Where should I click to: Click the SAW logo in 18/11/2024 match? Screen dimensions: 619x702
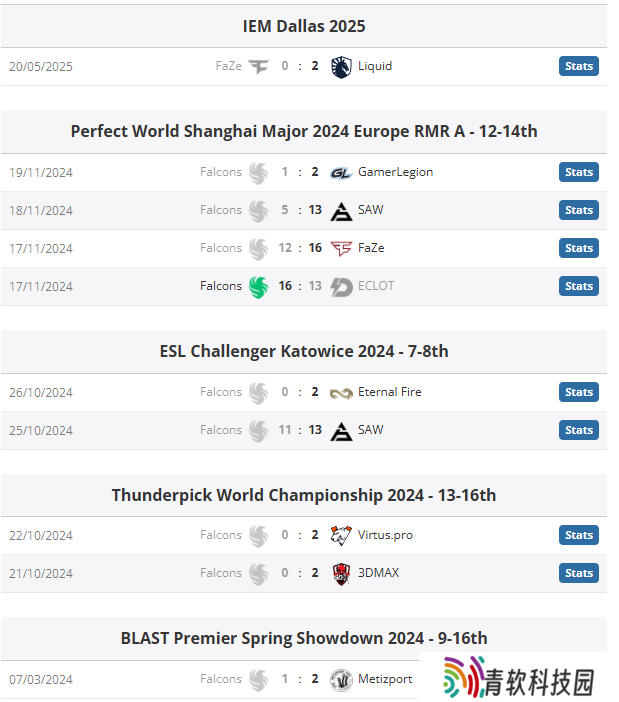(x=341, y=211)
